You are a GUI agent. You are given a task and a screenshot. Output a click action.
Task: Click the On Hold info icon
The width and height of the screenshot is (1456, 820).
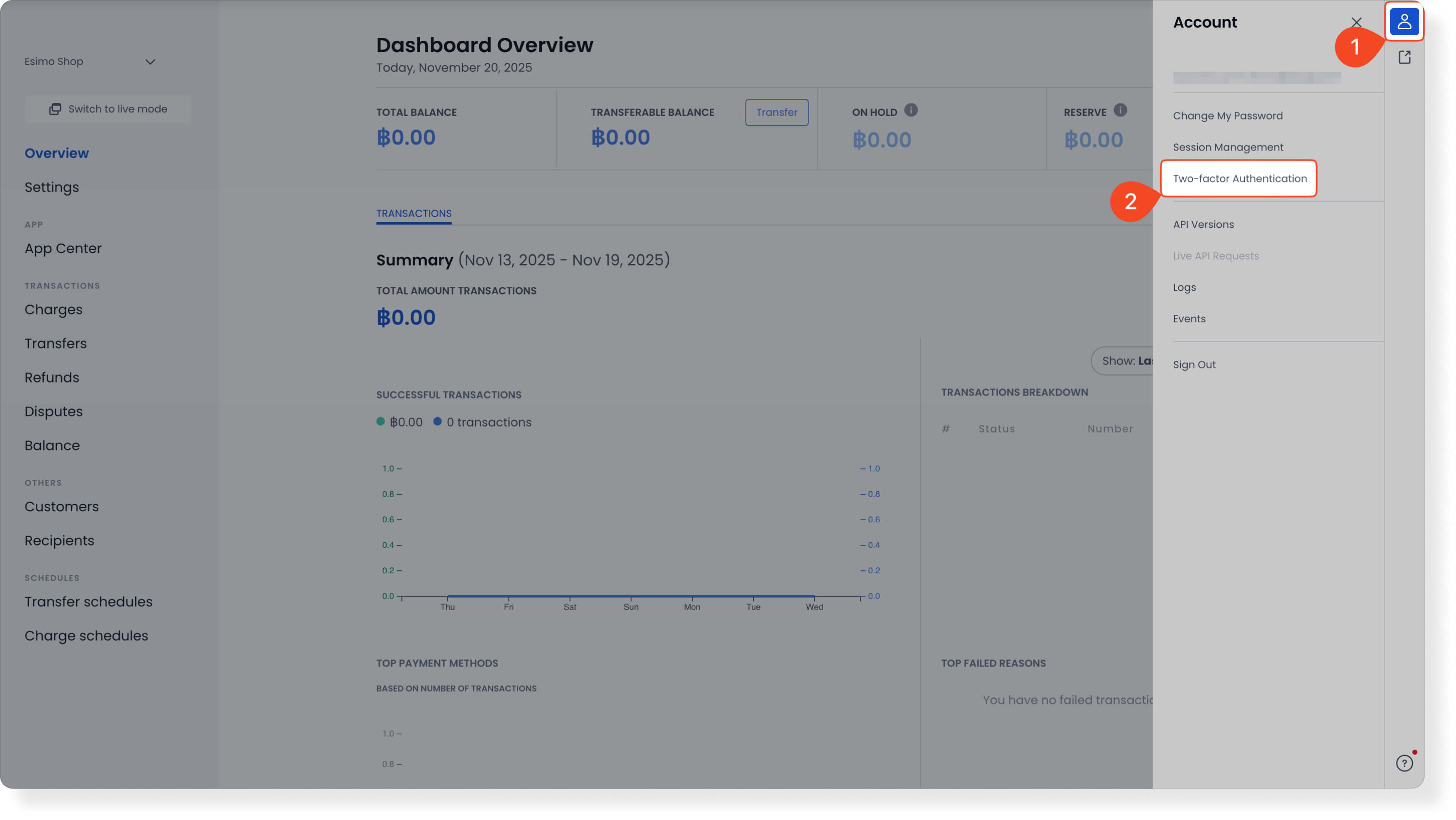[911, 110]
